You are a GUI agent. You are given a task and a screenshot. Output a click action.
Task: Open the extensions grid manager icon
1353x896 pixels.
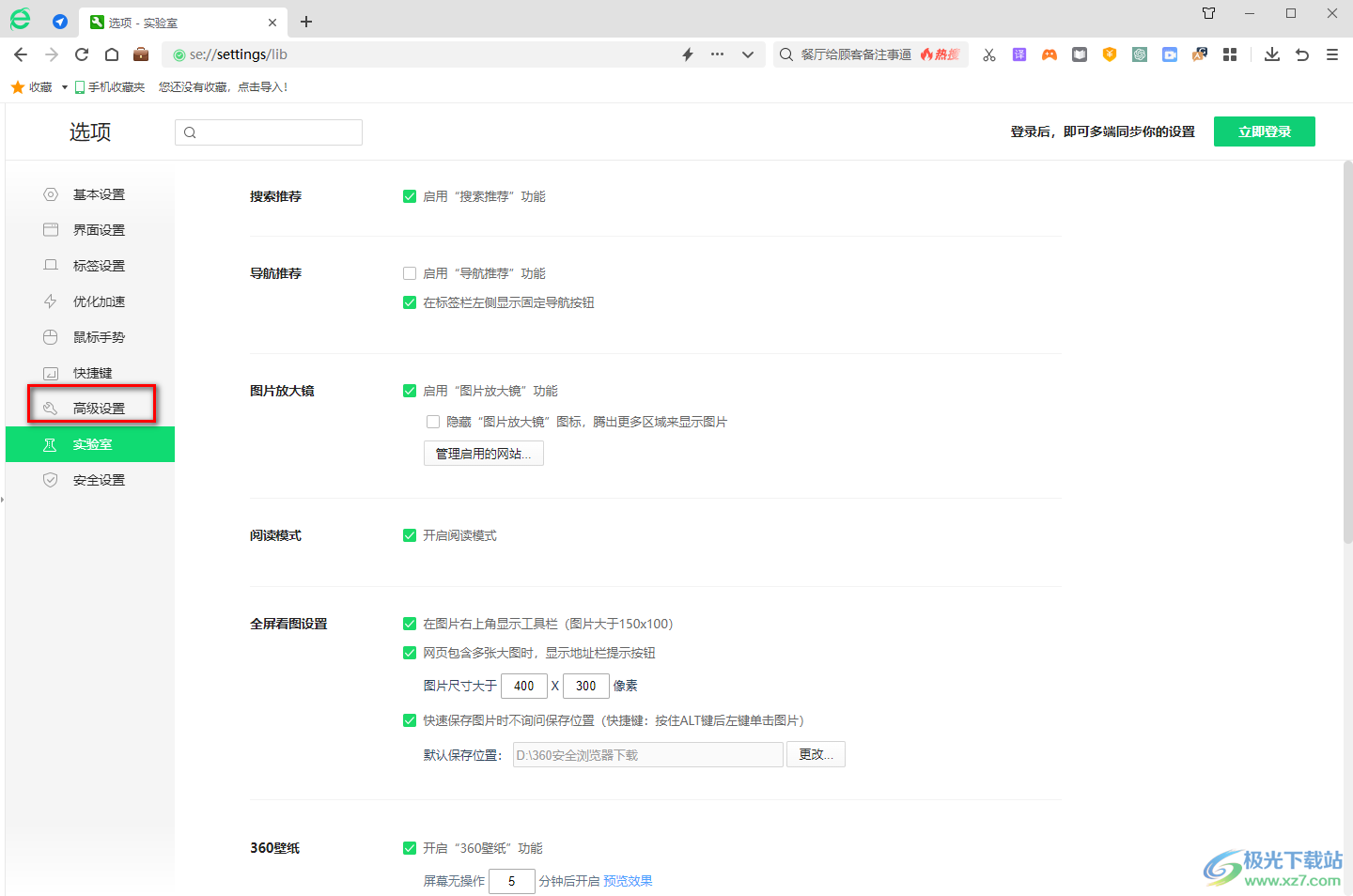[x=1230, y=54]
